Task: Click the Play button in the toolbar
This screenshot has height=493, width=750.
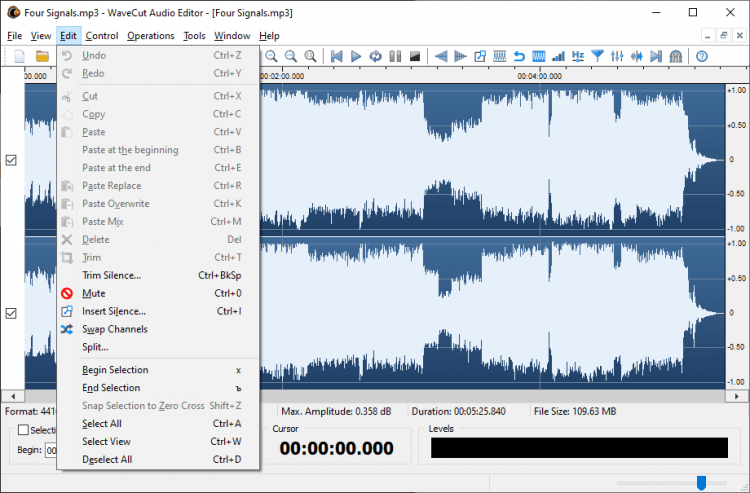Action: [x=356, y=56]
